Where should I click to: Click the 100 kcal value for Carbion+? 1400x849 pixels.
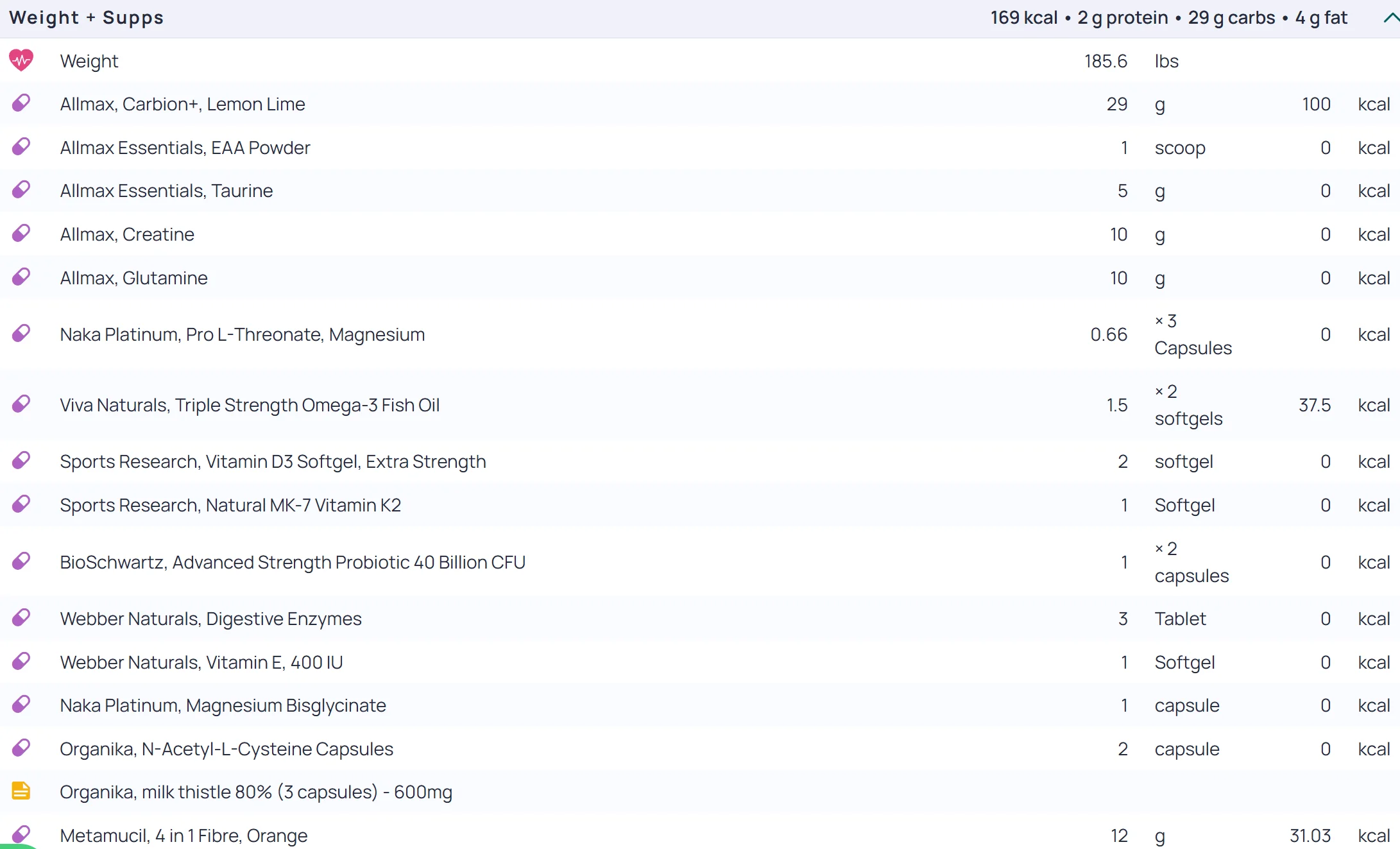pos(1316,104)
